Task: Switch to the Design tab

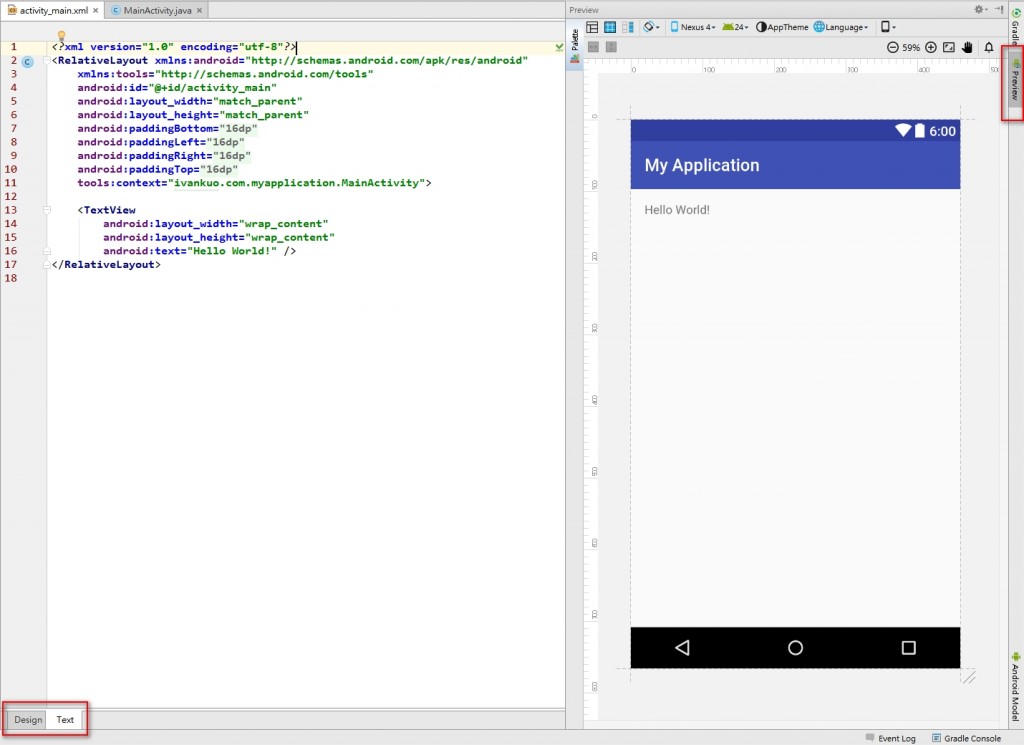Action: click(x=28, y=720)
